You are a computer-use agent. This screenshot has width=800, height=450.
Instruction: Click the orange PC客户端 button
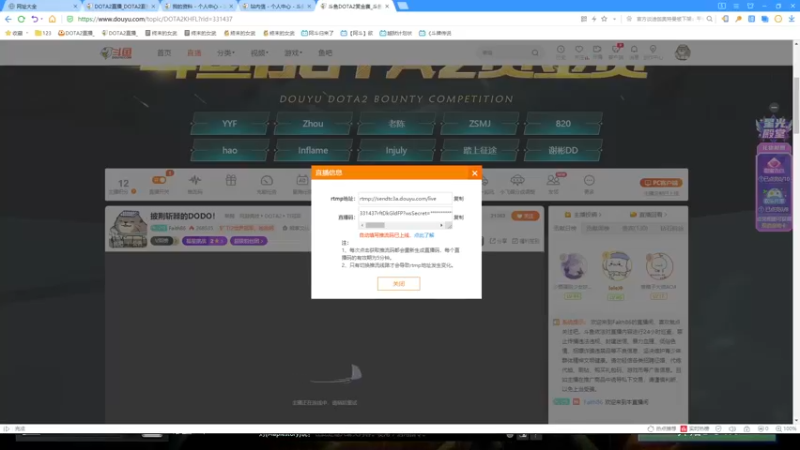661,183
